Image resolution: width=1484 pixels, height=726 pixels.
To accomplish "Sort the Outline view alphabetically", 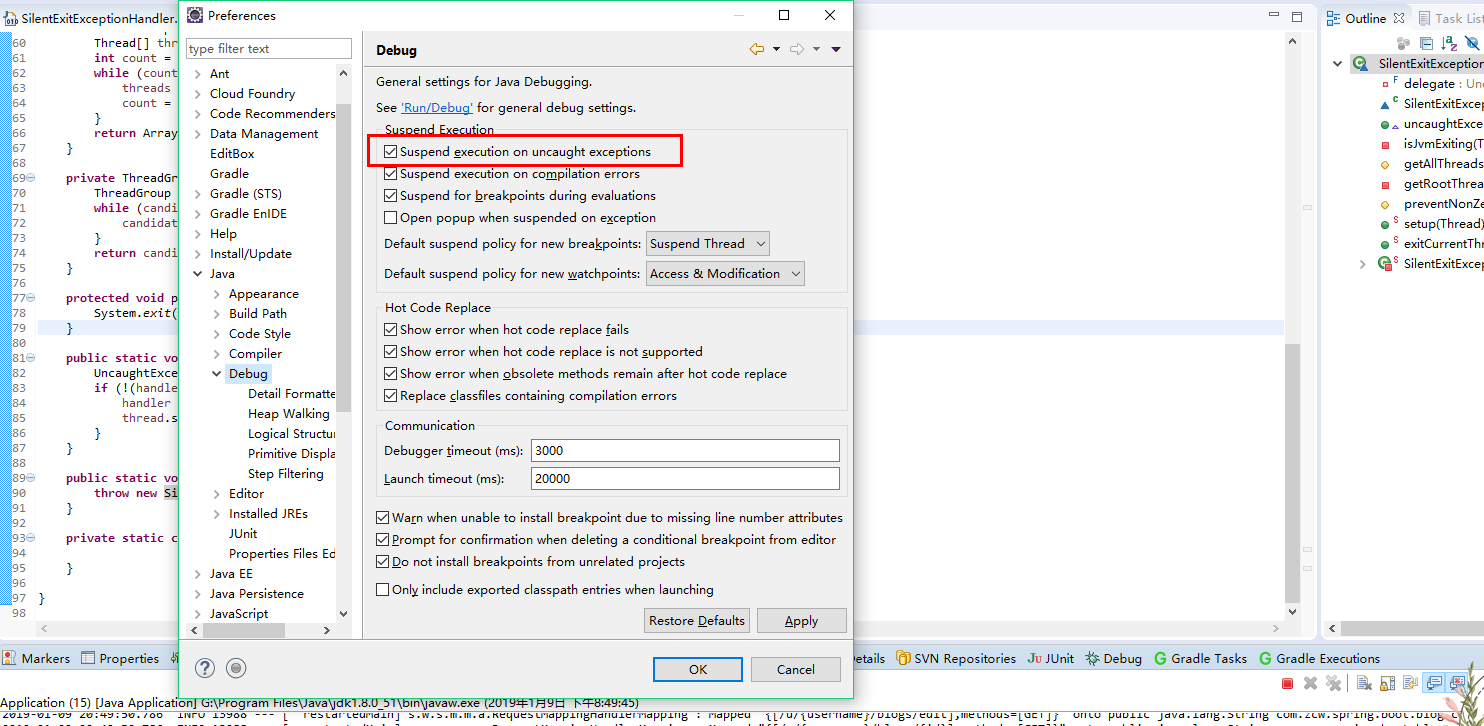I will [1448, 43].
